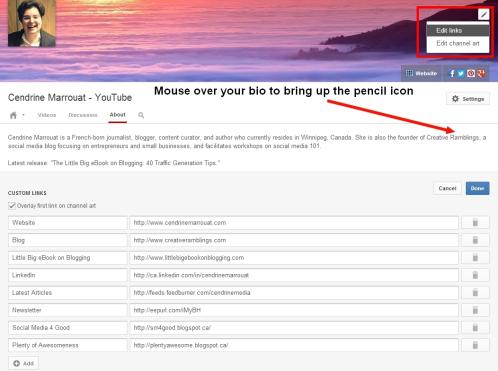Open the Pinterest icon on channel art
This screenshot has width=498, height=371.
coord(471,73)
